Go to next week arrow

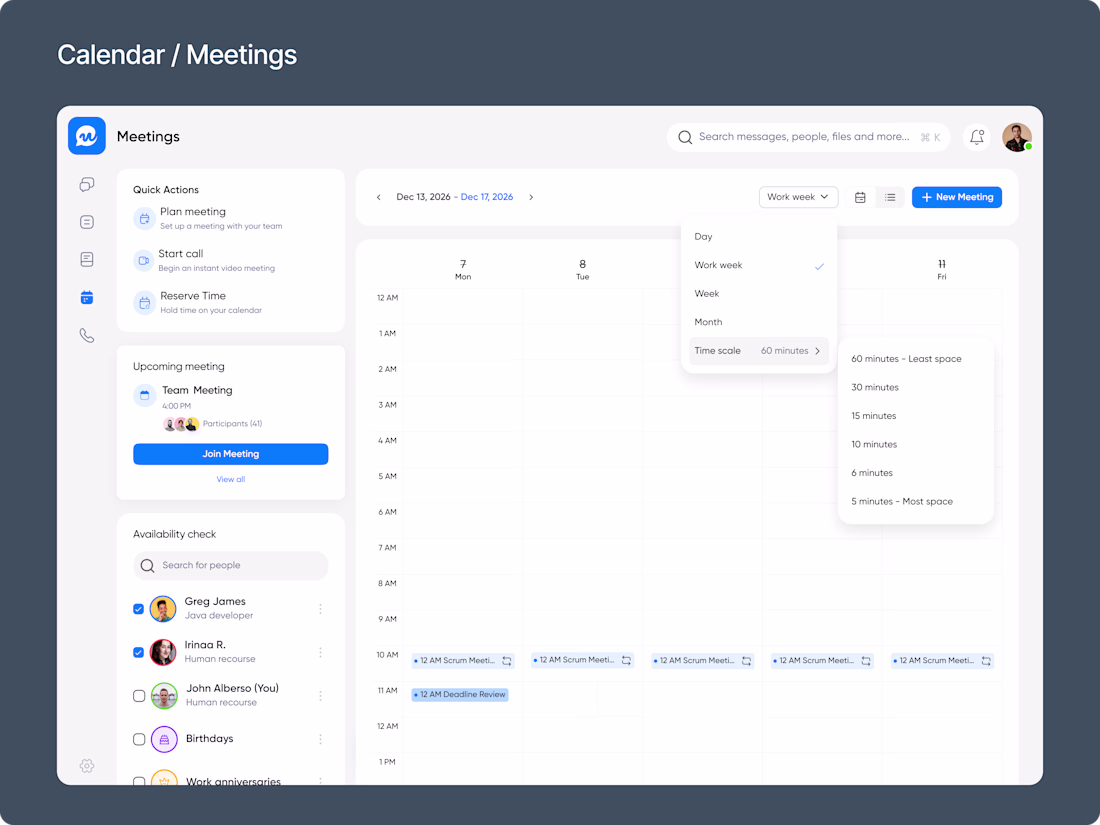pyautogui.click(x=531, y=197)
